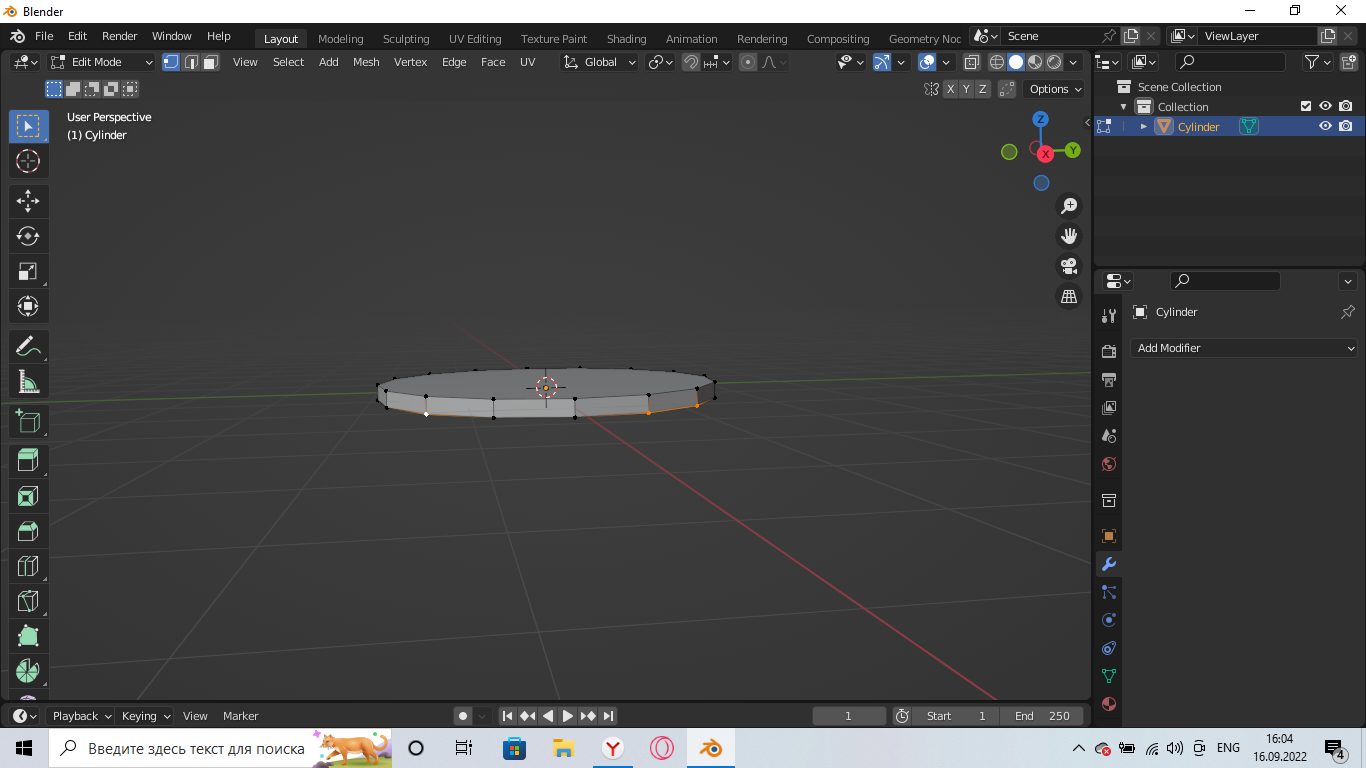Select the Move tool in the toolbar
The width and height of the screenshot is (1366, 768).
(28, 201)
